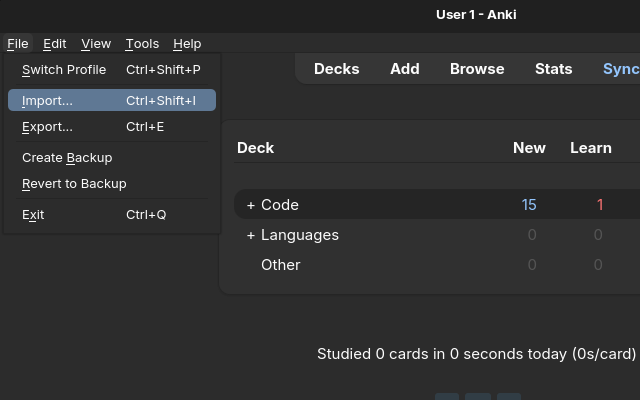Click Add in the top toolbar
Image resolution: width=640 pixels, height=400 pixels.
coord(405,69)
